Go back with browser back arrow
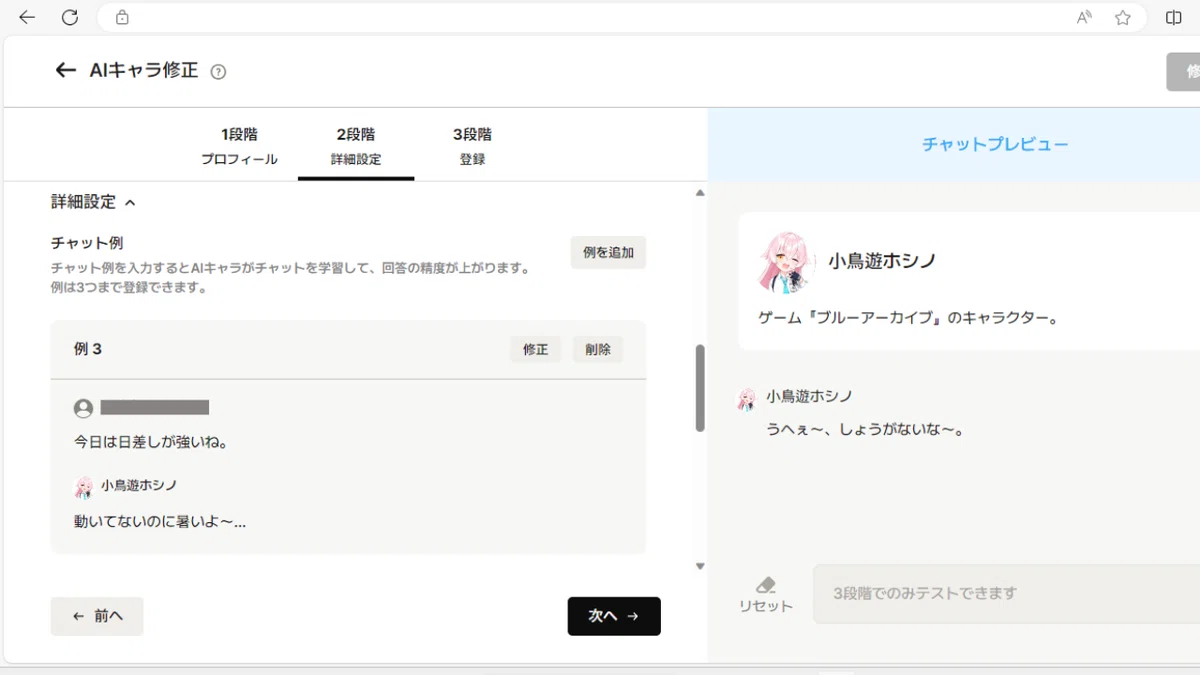Image resolution: width=1200 pixels, height=675 pixels. tap(27, 17)
